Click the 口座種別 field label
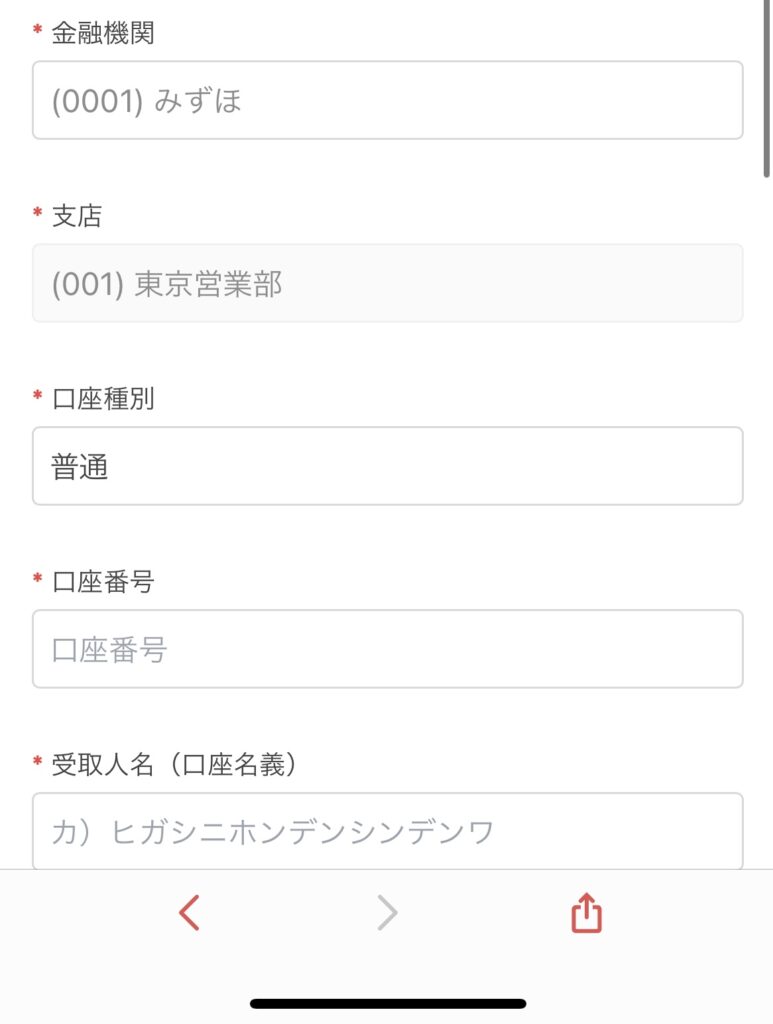This screenshot has width=773, height=1024. [103, 398]
